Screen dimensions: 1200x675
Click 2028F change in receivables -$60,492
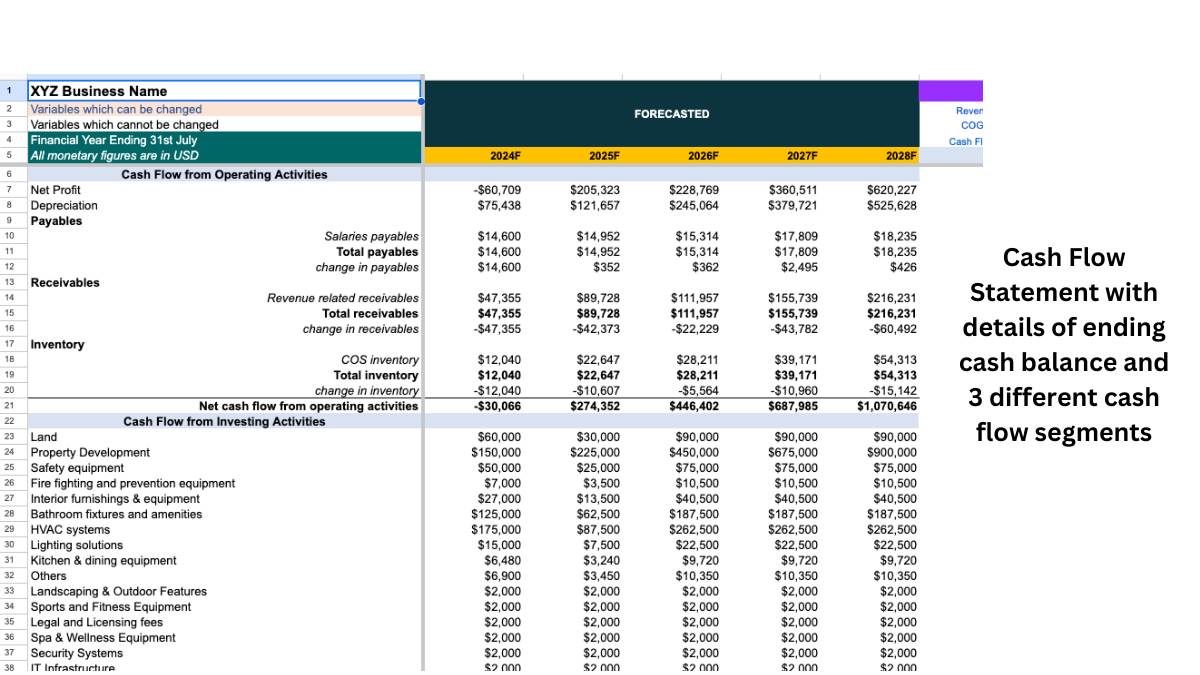893,329
